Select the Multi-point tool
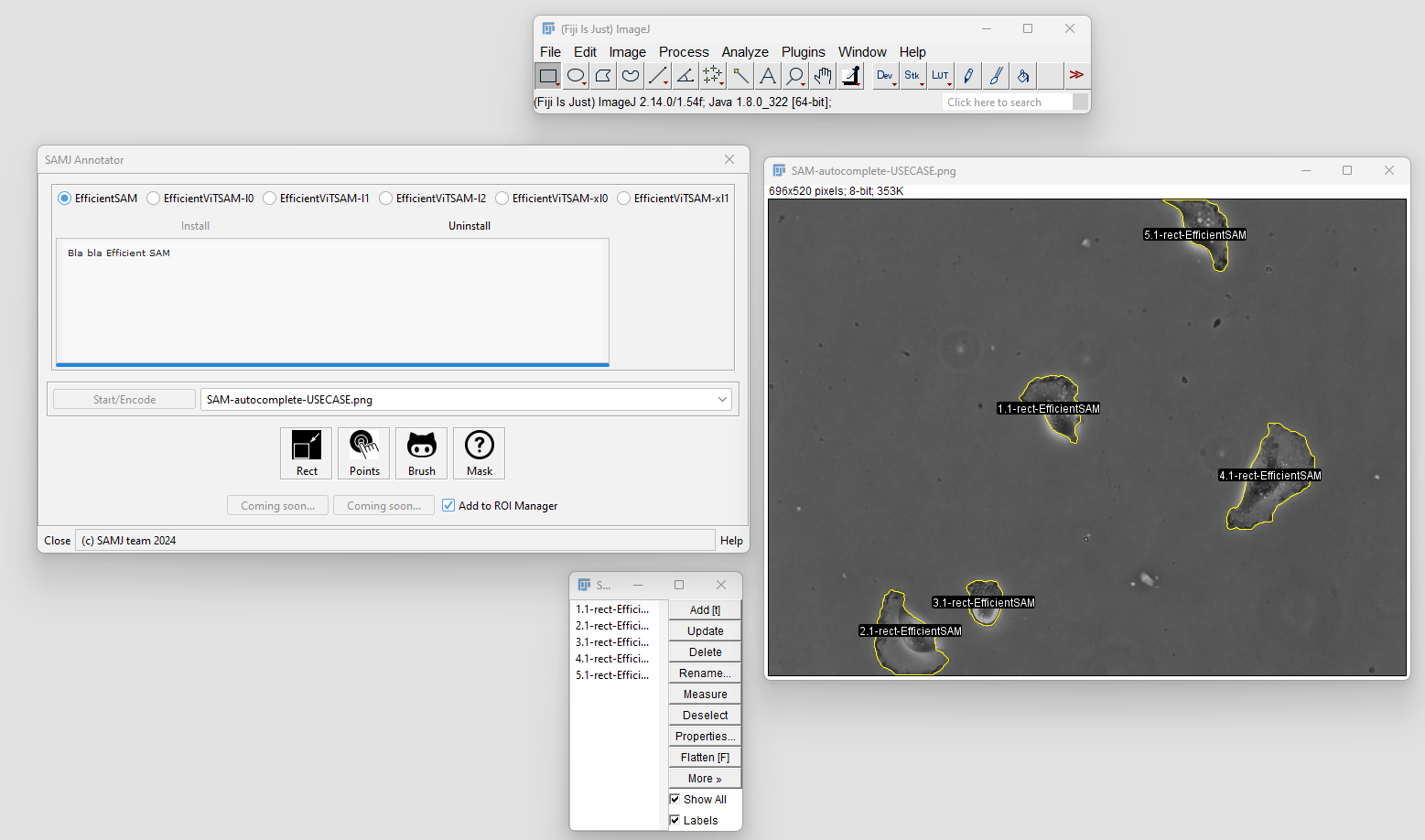Screen dimensions: 1425x840 point(713,76)
